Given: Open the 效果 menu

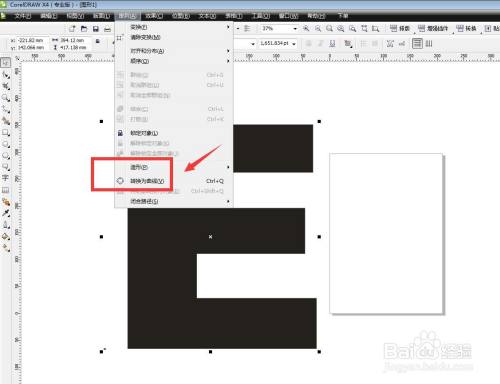Looking at the screenshot, I should tap(154, 16).
